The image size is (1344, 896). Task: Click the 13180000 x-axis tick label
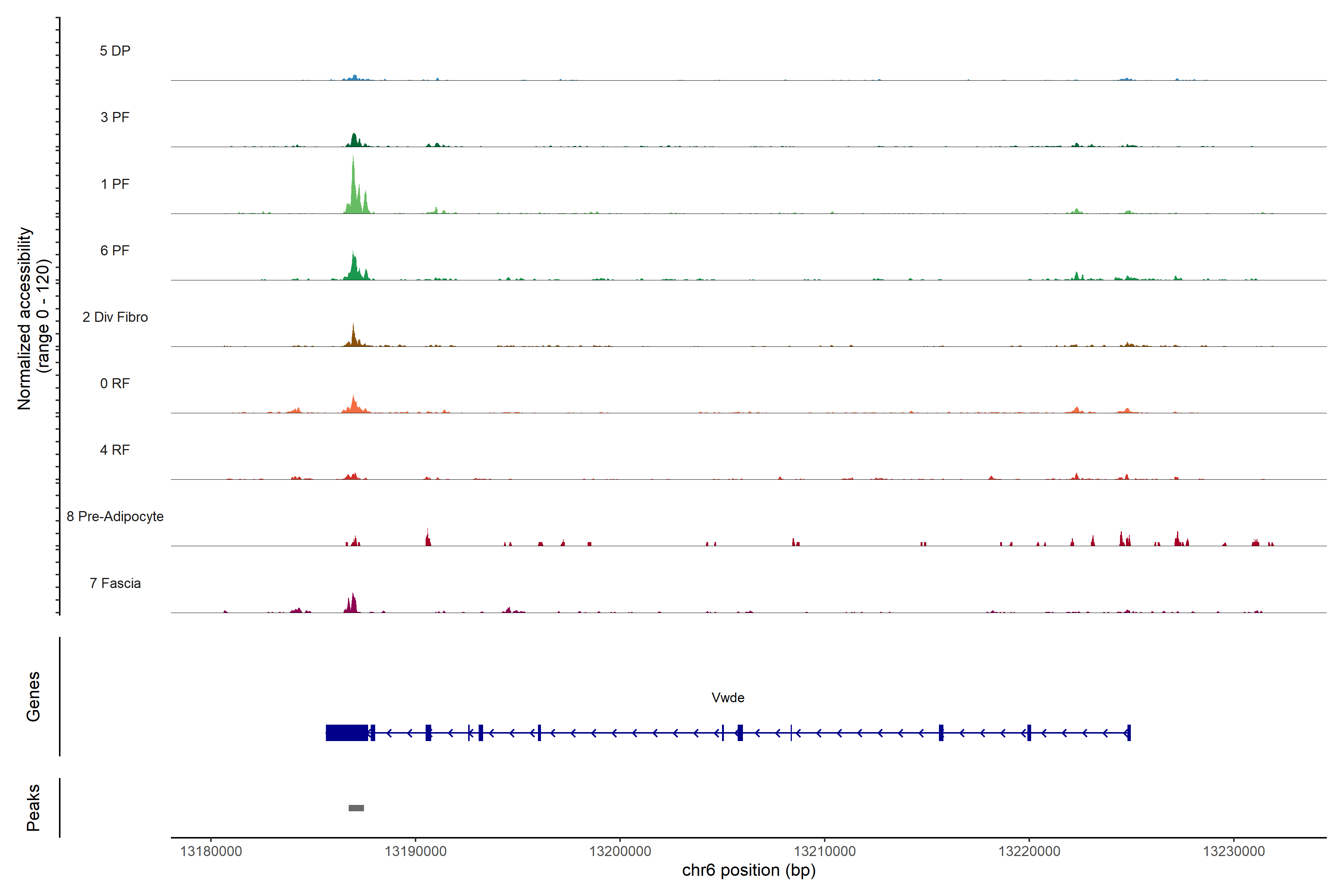click(211, 852)
